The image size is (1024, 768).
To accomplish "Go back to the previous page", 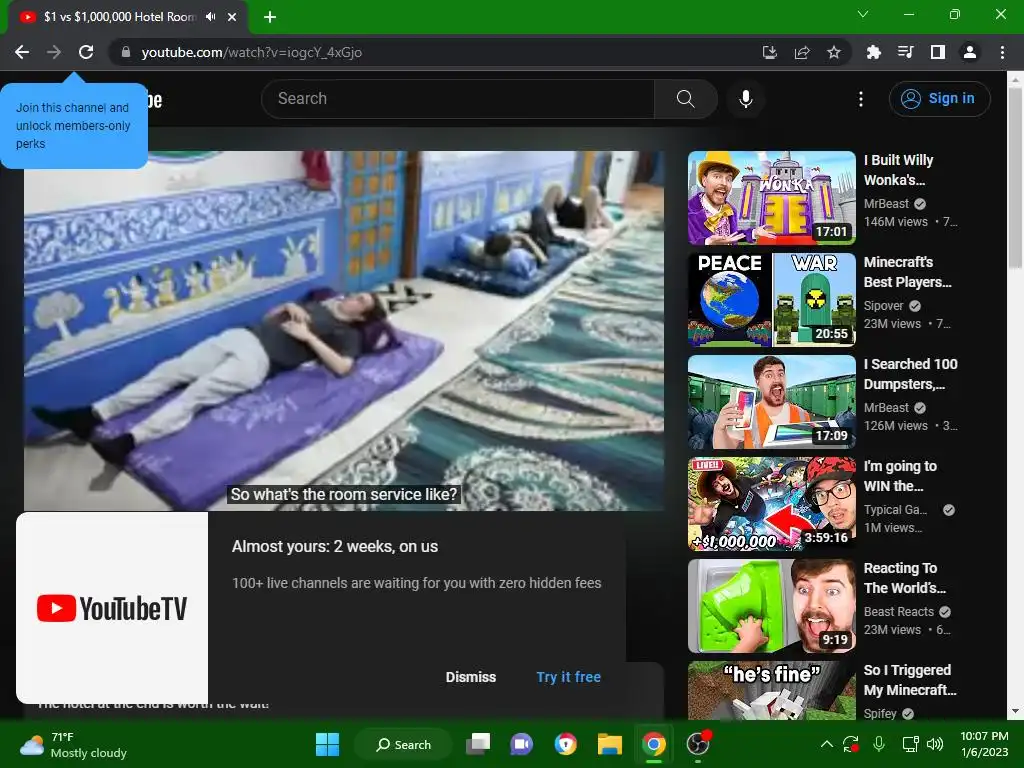I will tap(22, 52).
